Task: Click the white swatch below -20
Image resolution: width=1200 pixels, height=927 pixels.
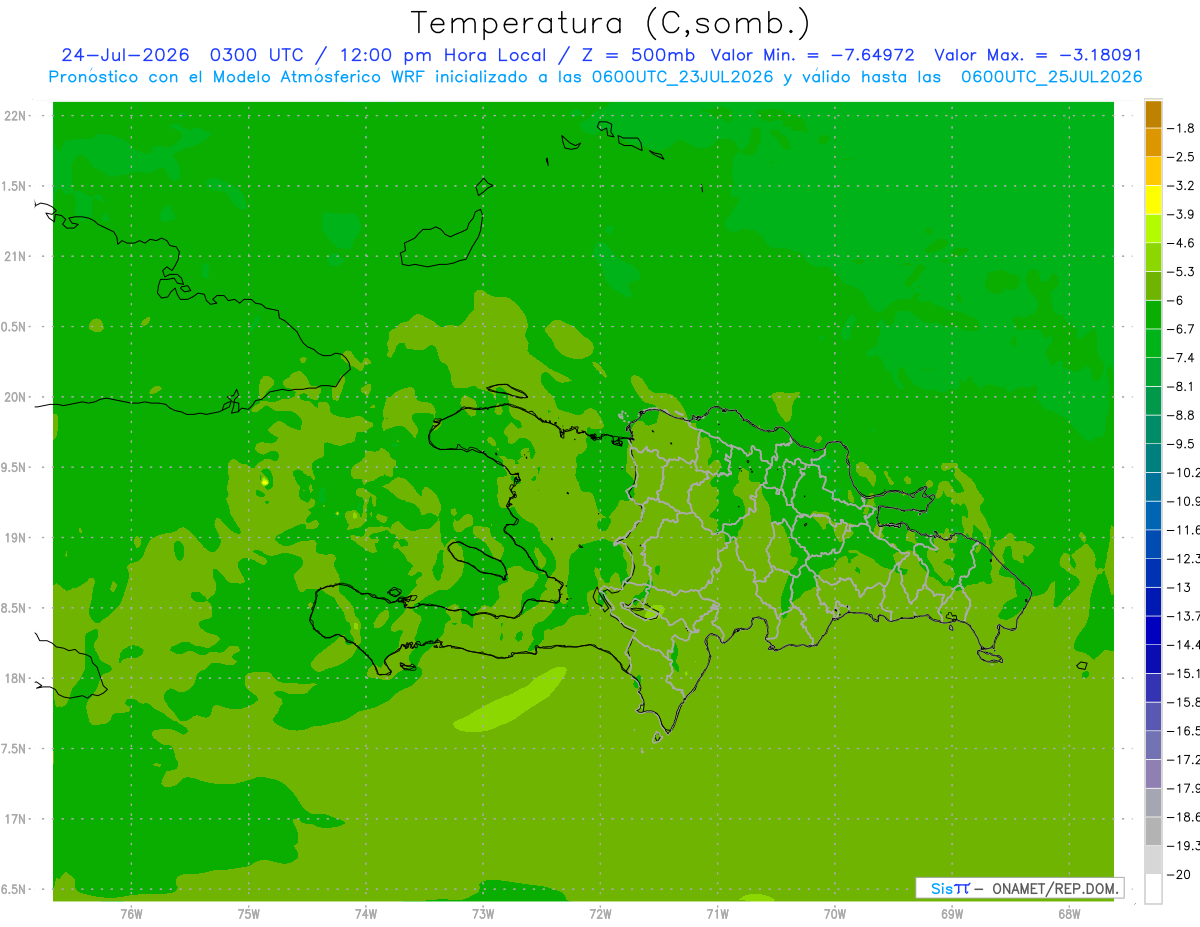Action: tap(1153, 888)
